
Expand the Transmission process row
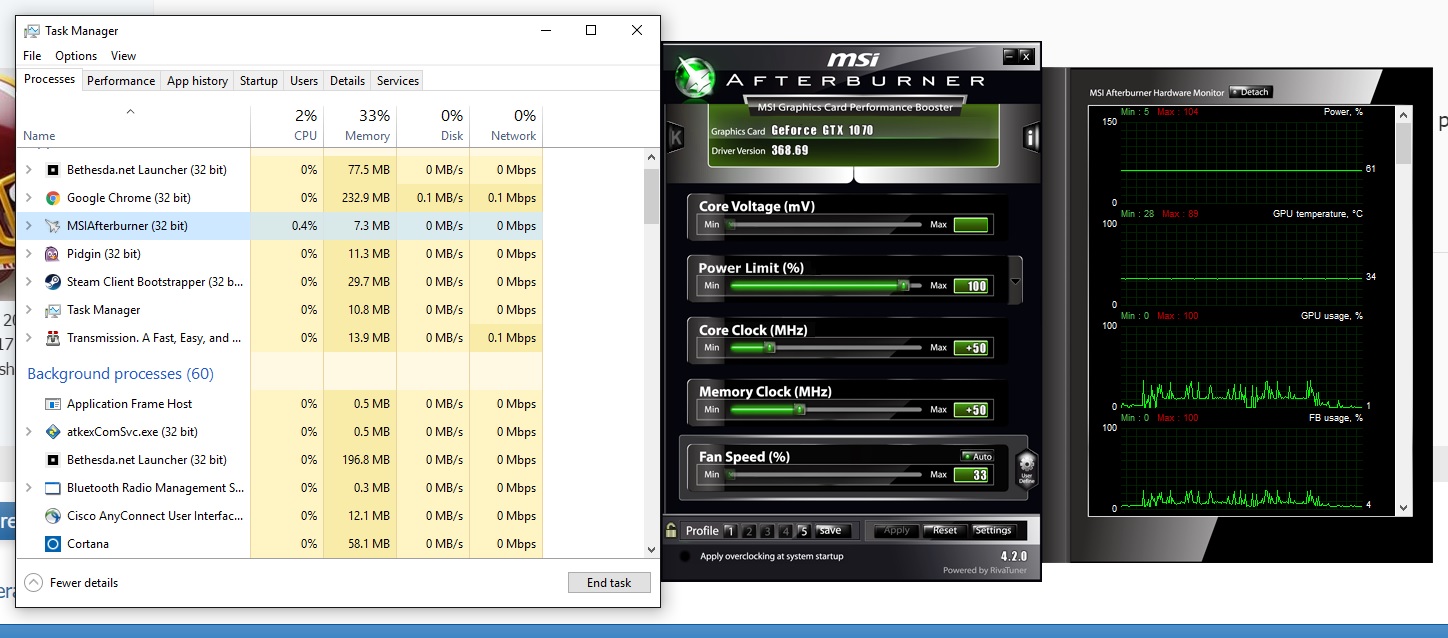coord(28,338)
